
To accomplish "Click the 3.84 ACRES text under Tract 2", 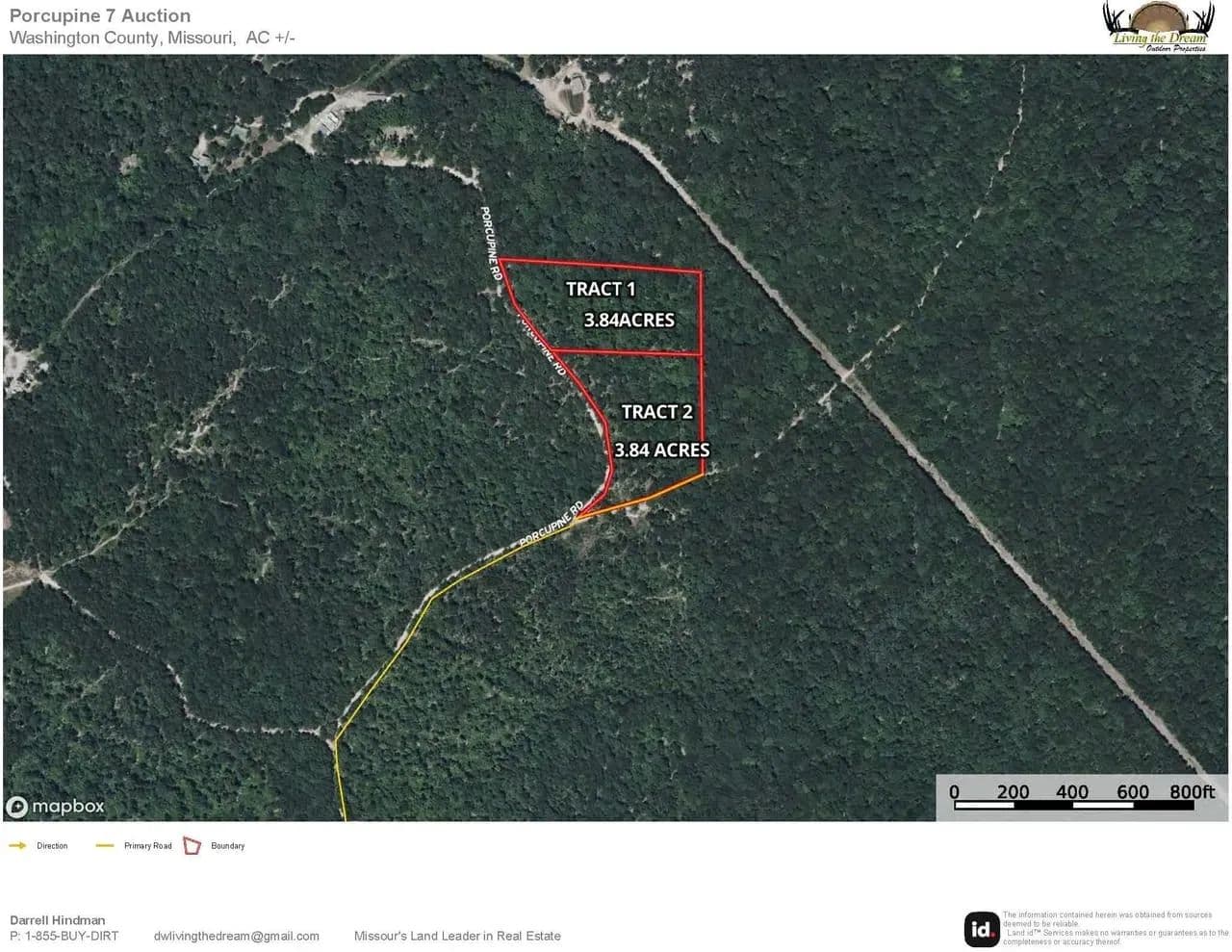I will [x=661, y=450].
